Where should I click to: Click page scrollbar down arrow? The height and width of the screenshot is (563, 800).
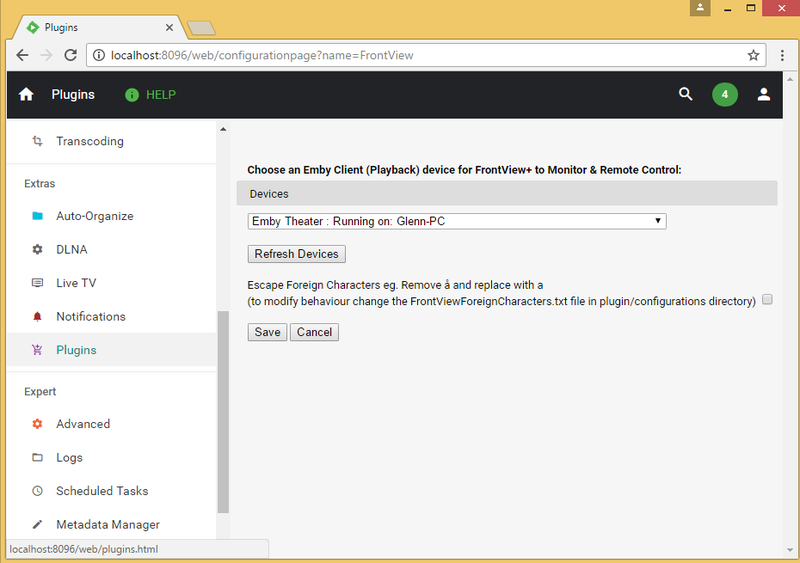click(790, 550)
